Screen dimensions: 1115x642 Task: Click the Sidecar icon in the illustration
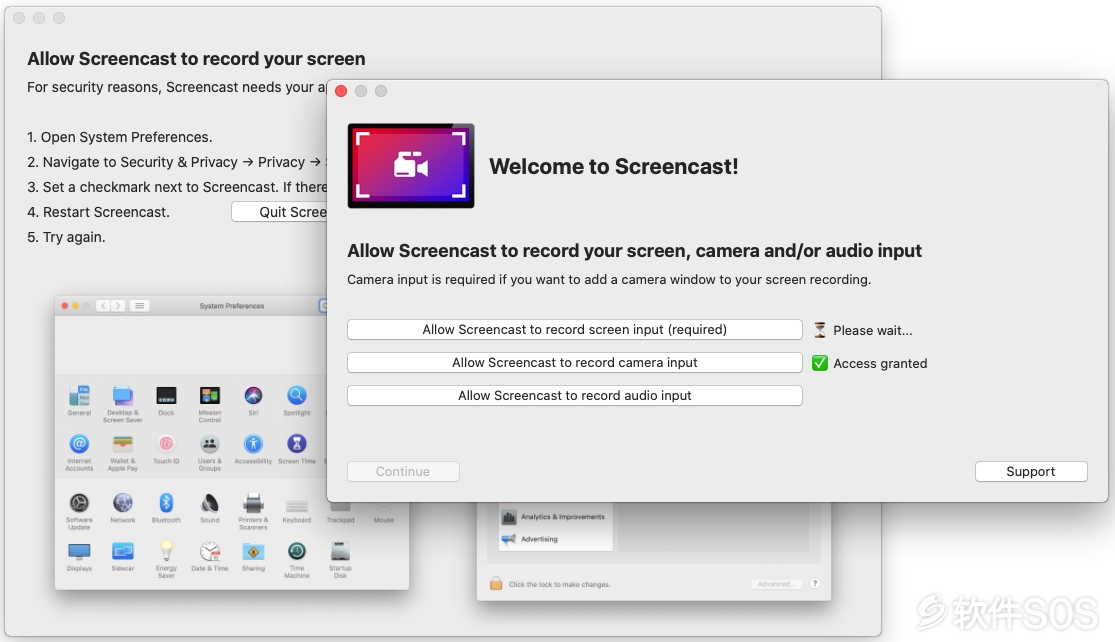coord(122,552)
